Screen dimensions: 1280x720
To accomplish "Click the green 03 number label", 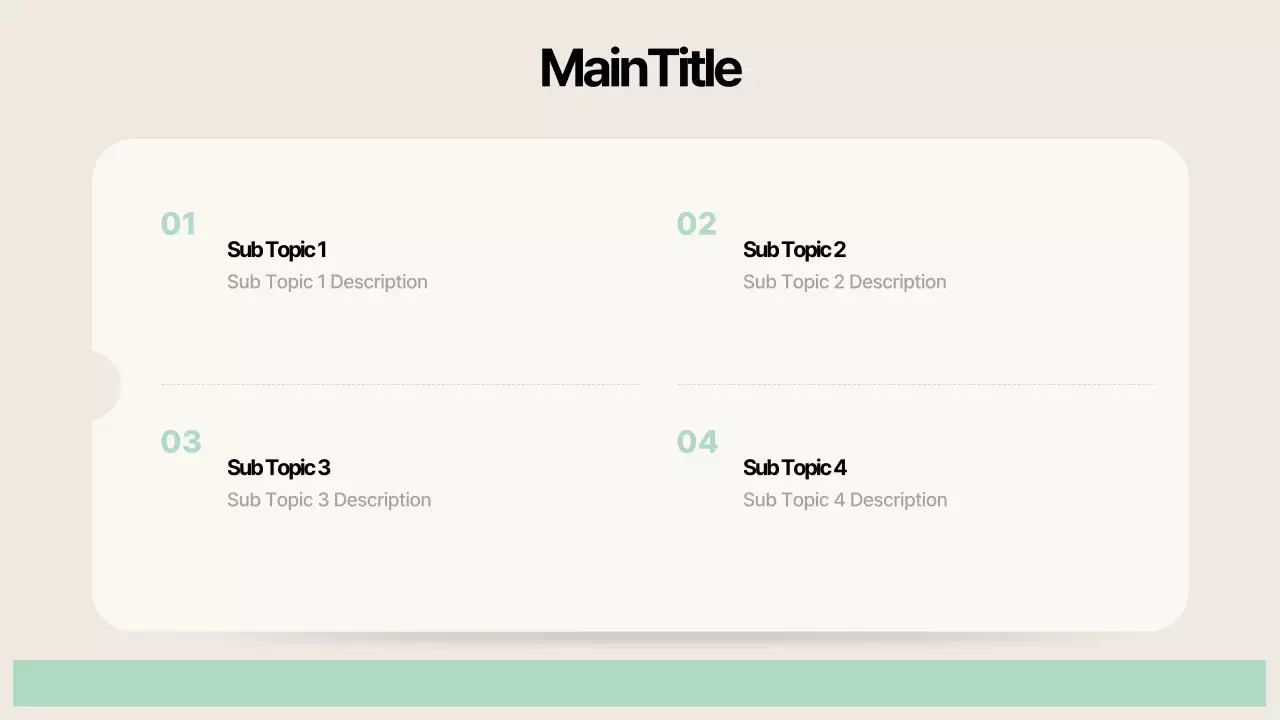I will pyautogui.click(x=181, y=442).
